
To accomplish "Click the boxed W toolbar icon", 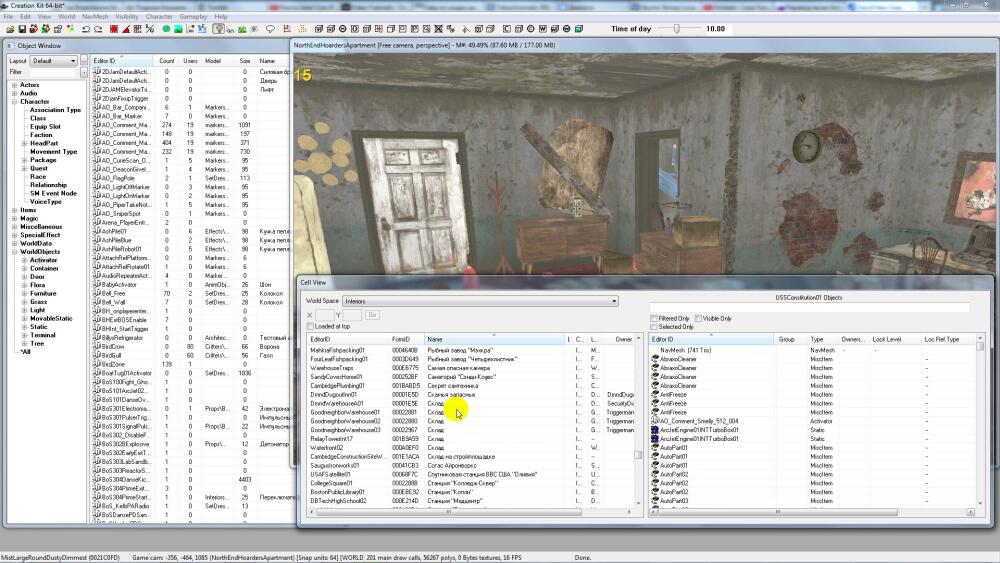I will pos(543,29).
